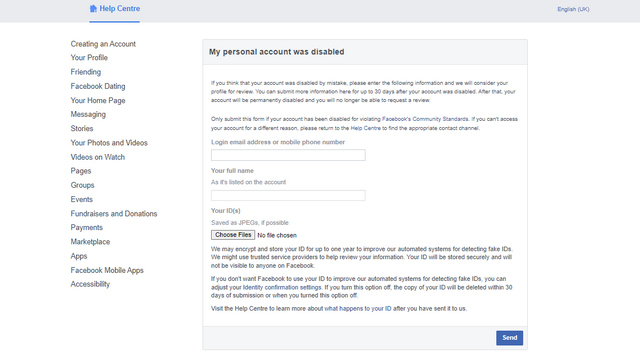Select Messaging help topic
The height and width of the screenshot is (360, 640).
coord(88,114)
